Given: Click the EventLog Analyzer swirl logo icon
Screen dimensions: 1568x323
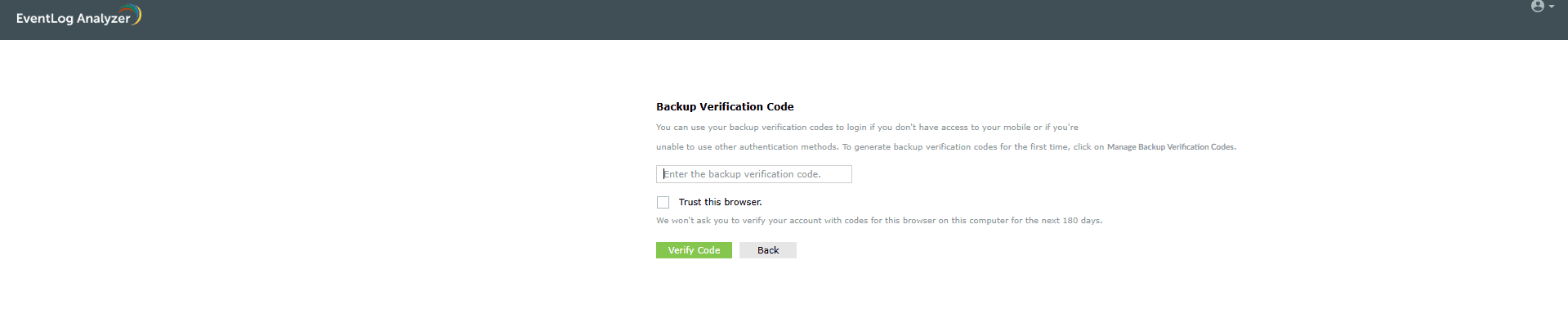Looking at the screenshot, I should [136, 14].
